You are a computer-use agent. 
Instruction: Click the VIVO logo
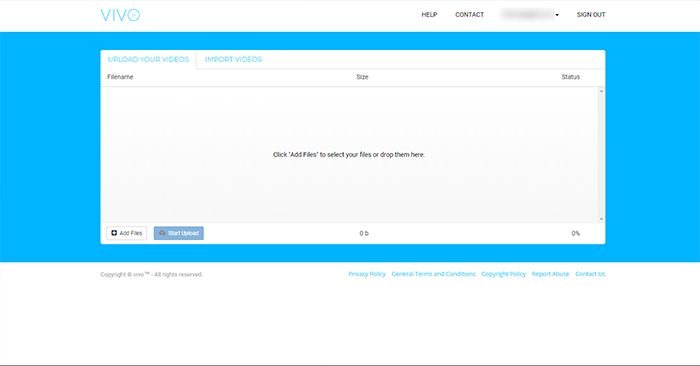click(120, 15)
